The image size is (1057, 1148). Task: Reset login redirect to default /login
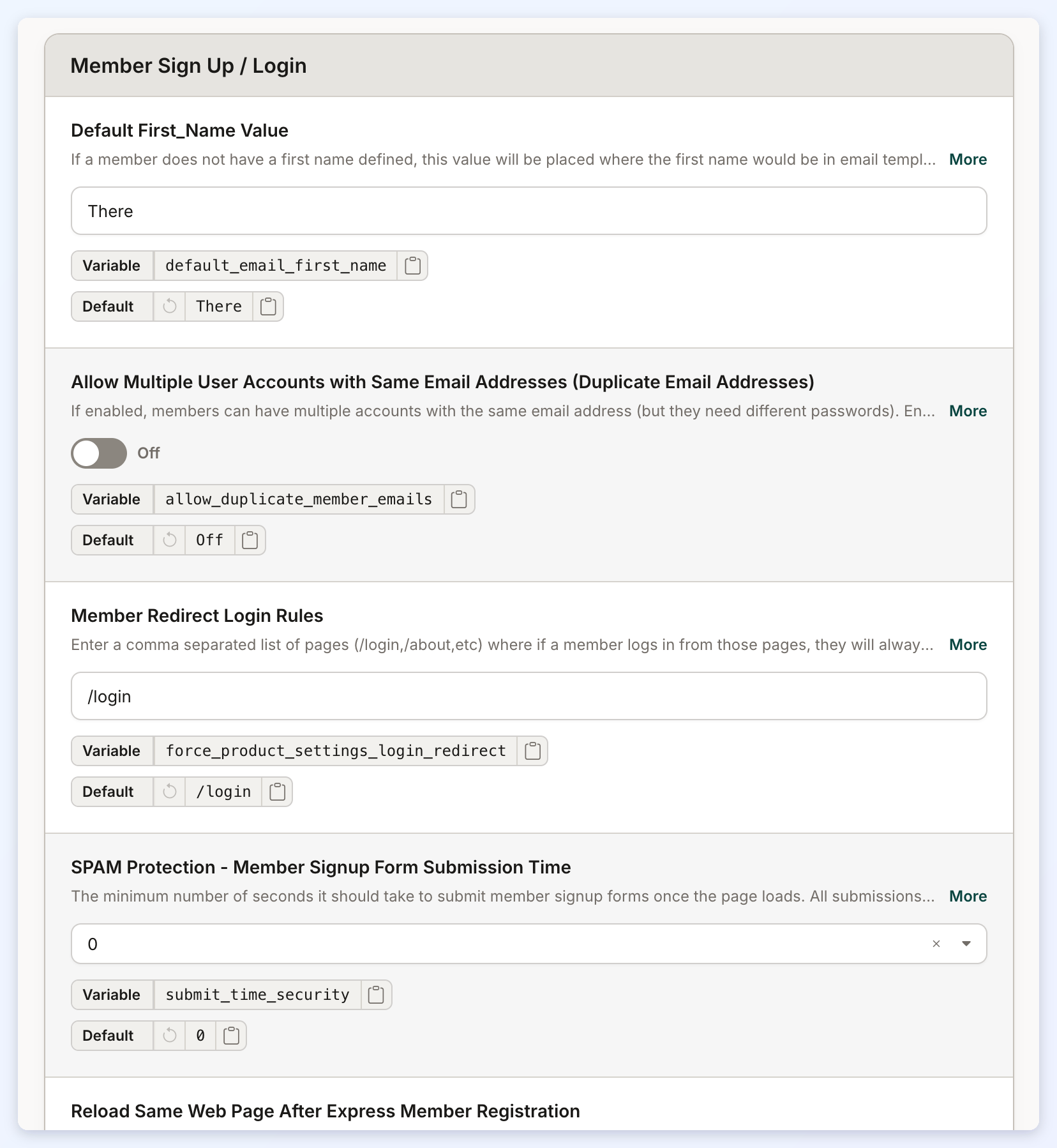pos(170,792)
